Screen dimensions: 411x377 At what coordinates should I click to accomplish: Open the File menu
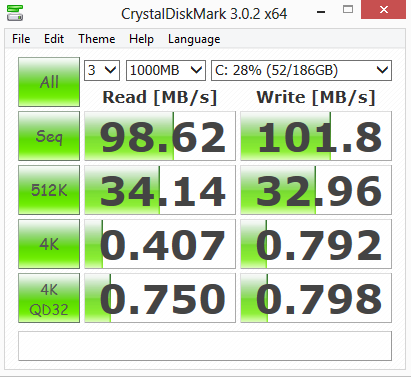[x=21, y=39]
